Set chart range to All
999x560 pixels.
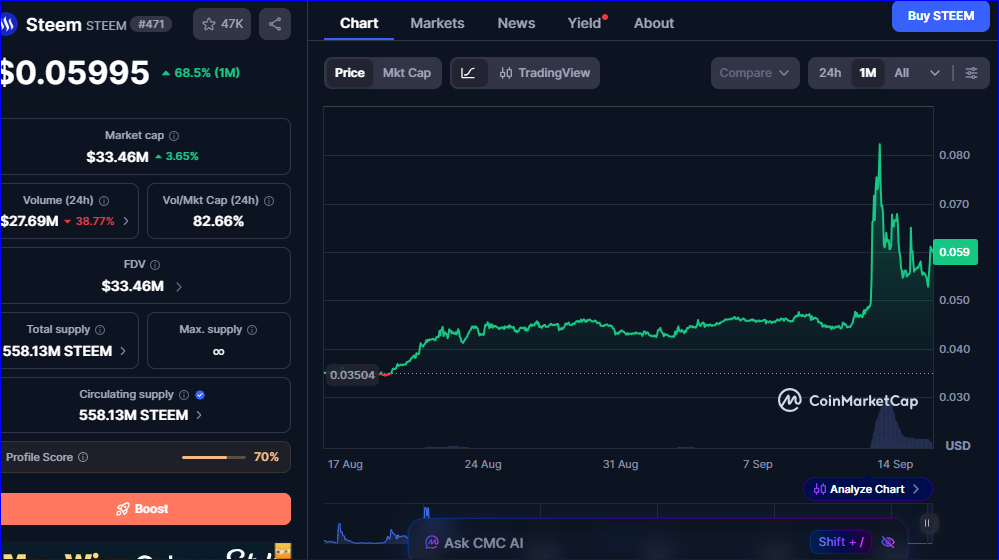[902, 73]
